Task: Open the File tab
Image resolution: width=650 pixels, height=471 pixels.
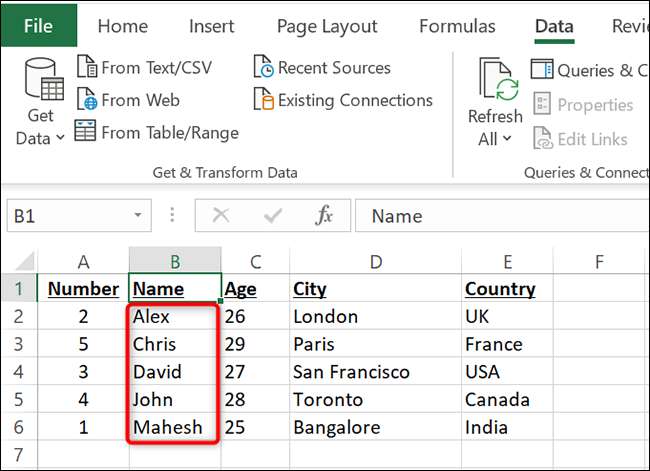Action: [x=38, y=26]
